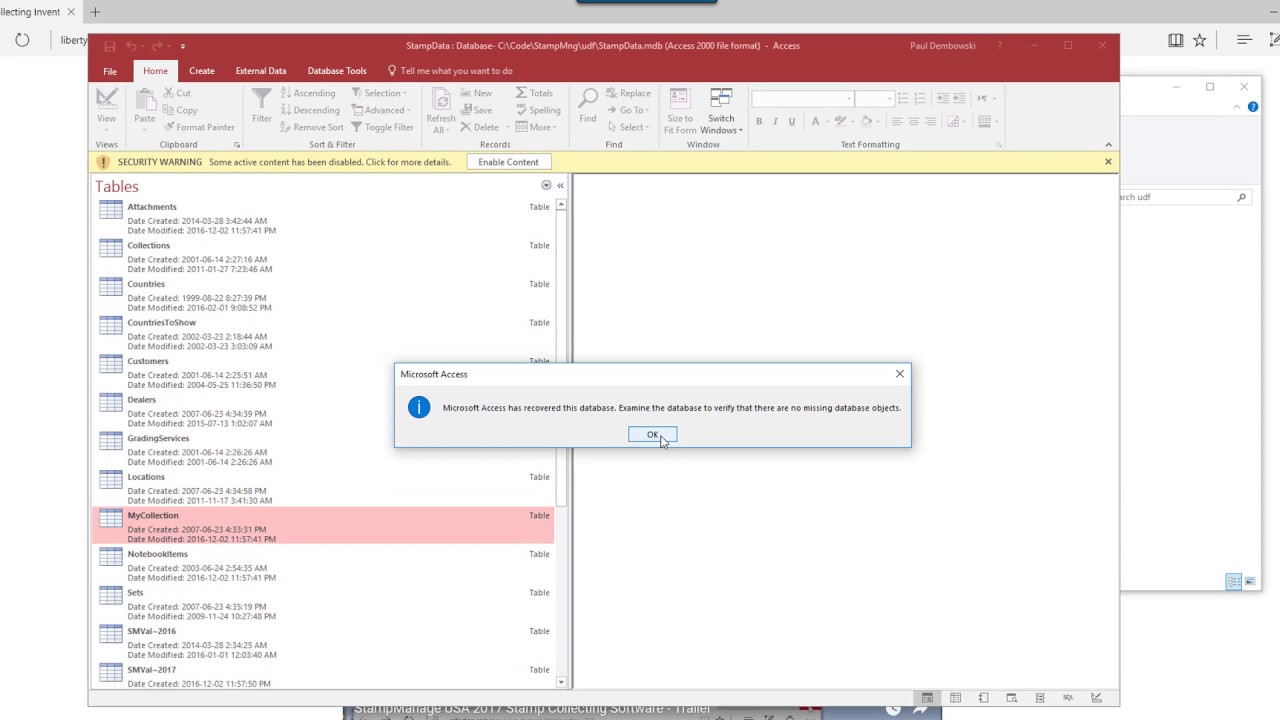Open the Tables pane category menu
The width and height of the screenshot is (1280, 720).
coord(546,185)
